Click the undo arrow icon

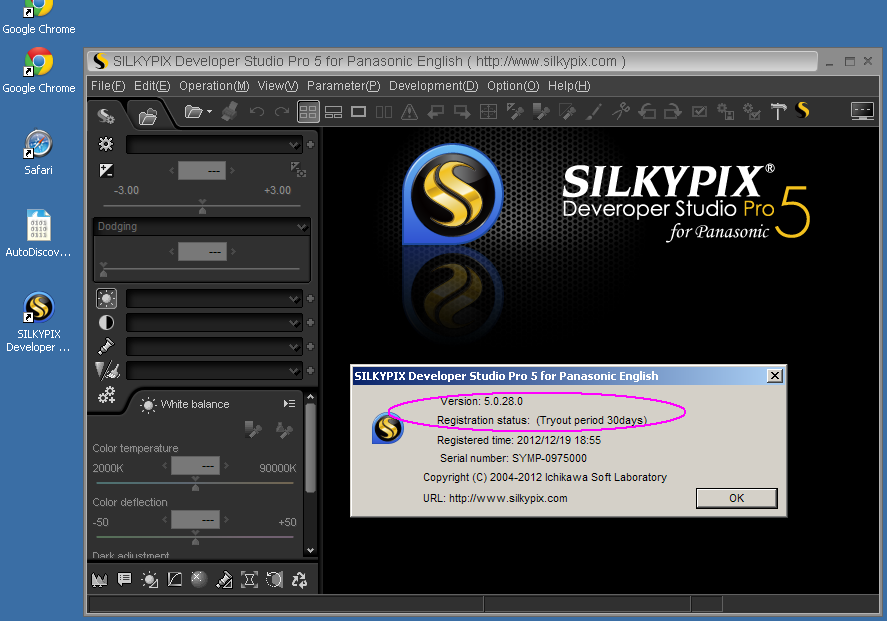[x=257, y=112]
